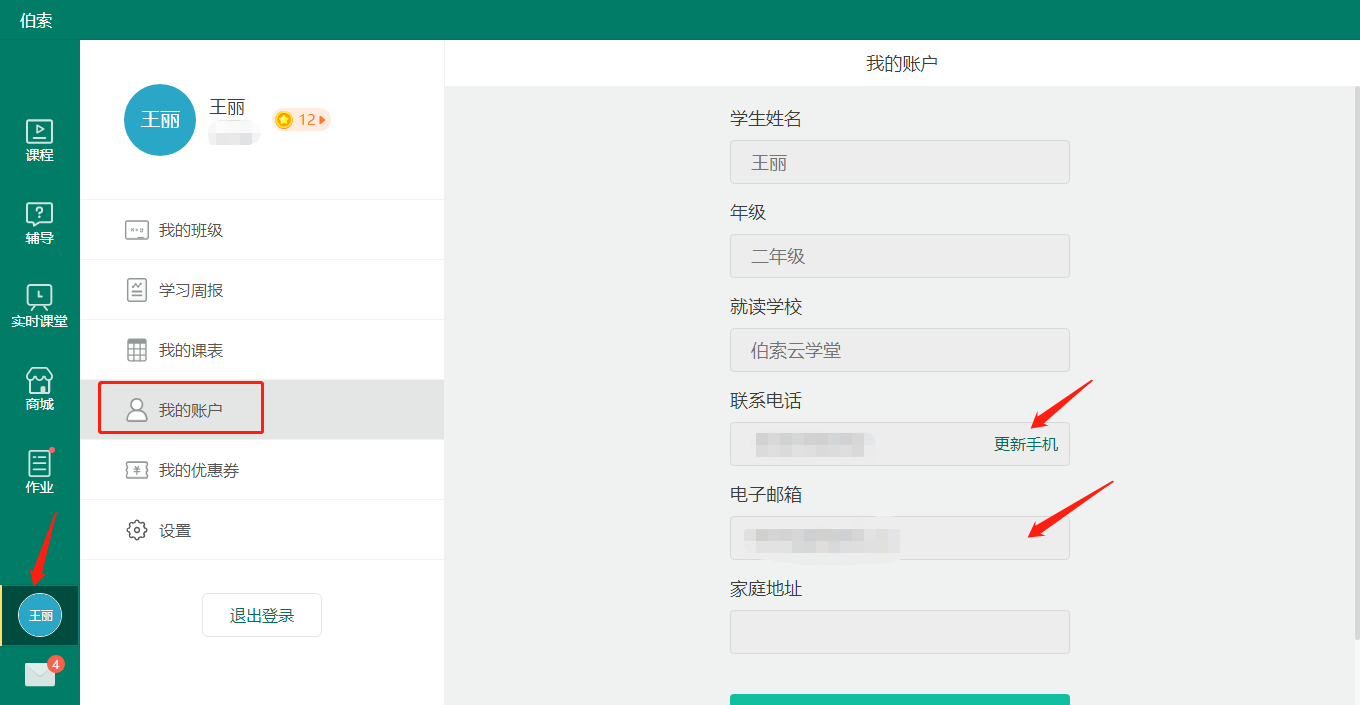Open the 作业 (Homework) sidebar icon
Image resolution: width=1360 pixels, height=705 pixels.
click(x=38, y=470)
